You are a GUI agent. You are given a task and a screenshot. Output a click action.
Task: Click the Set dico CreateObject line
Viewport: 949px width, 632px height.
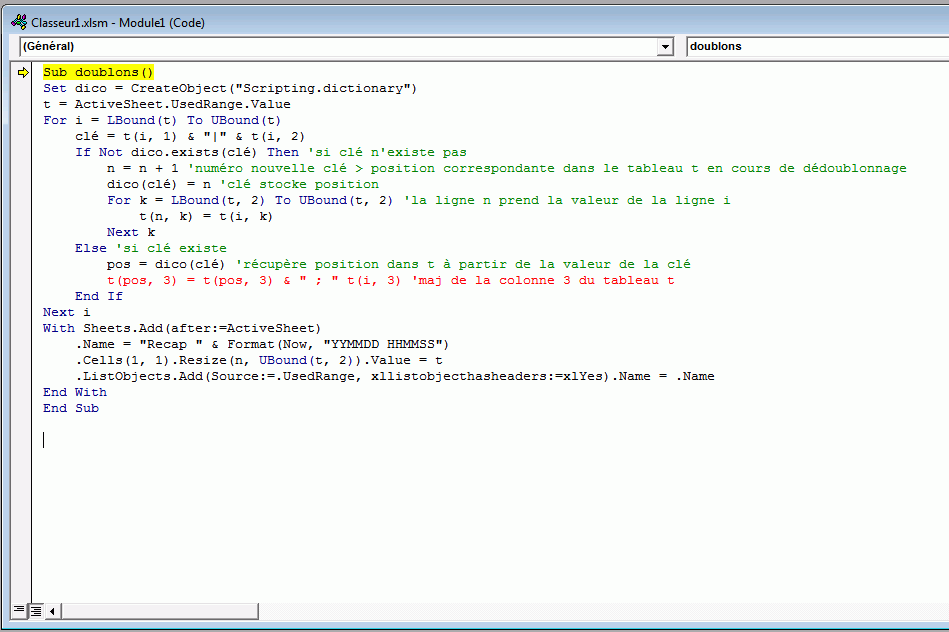click(x=229, y=88)
